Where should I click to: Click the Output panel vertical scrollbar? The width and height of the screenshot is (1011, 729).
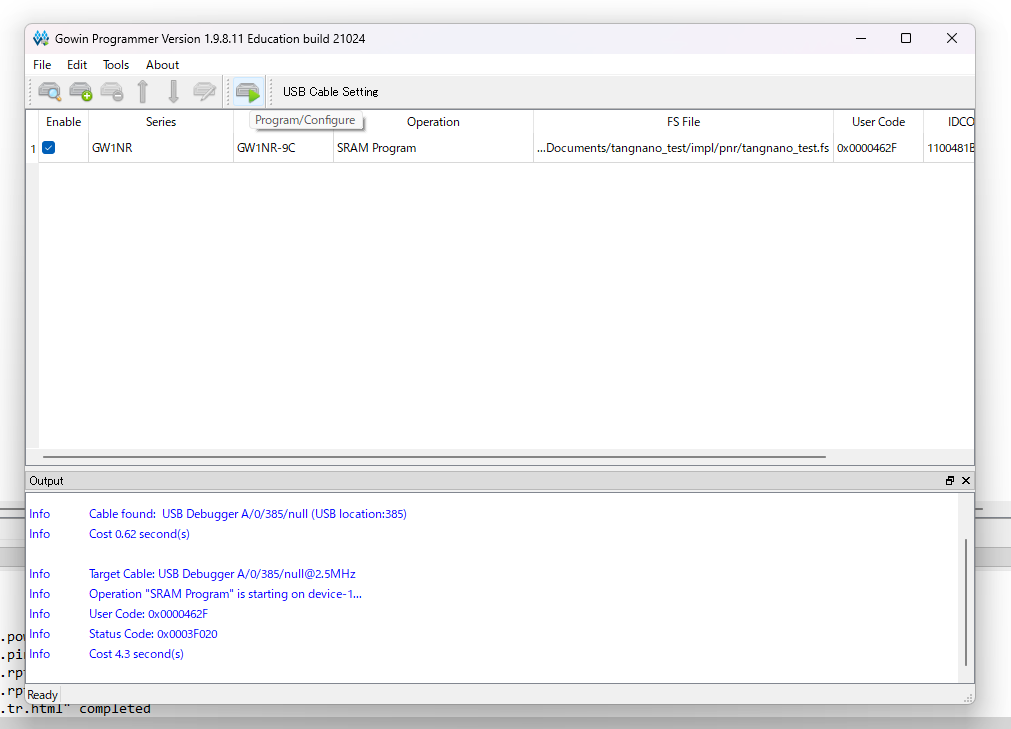click(965, 602)
